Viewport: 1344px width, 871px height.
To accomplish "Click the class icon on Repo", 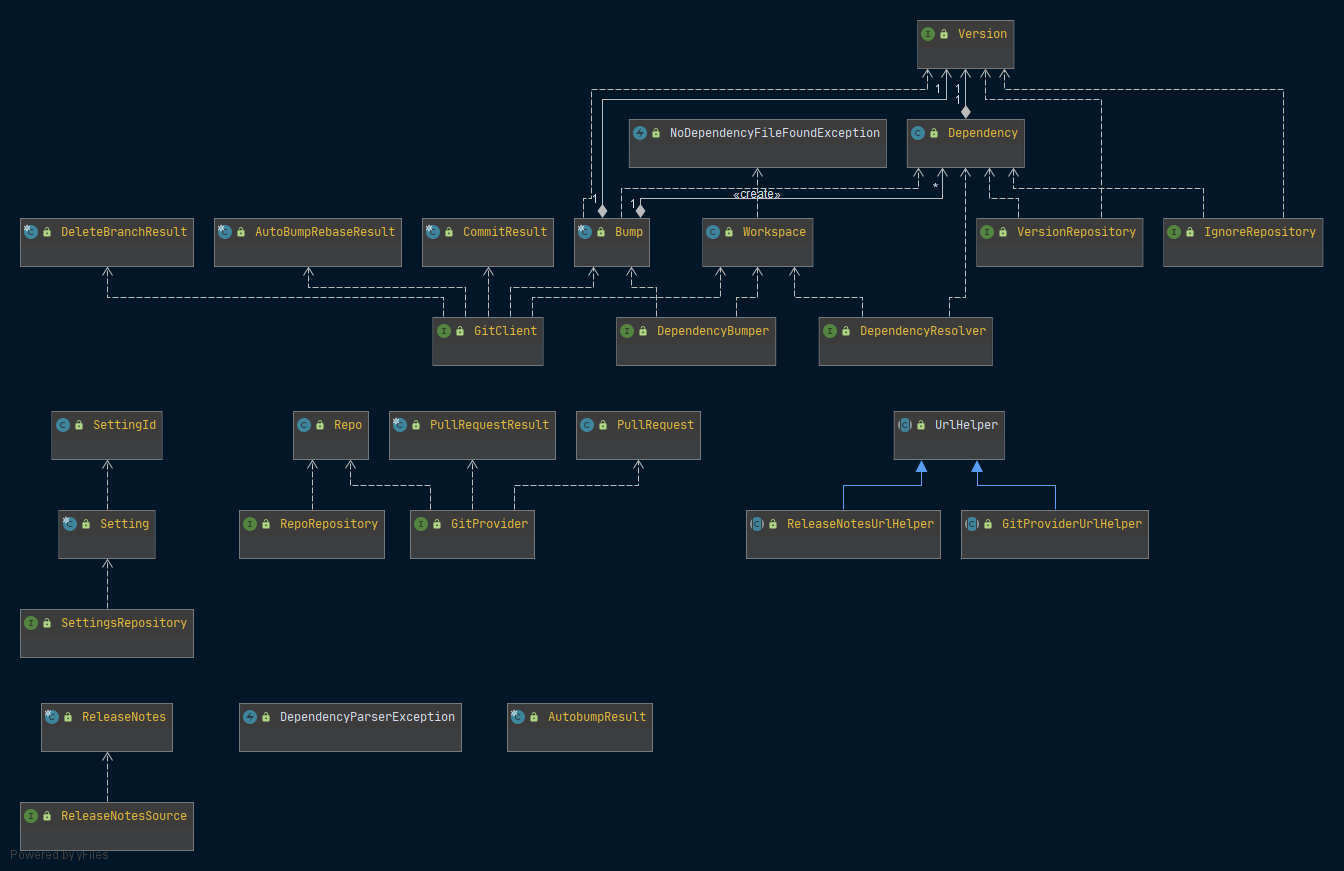I will point(304,425).
